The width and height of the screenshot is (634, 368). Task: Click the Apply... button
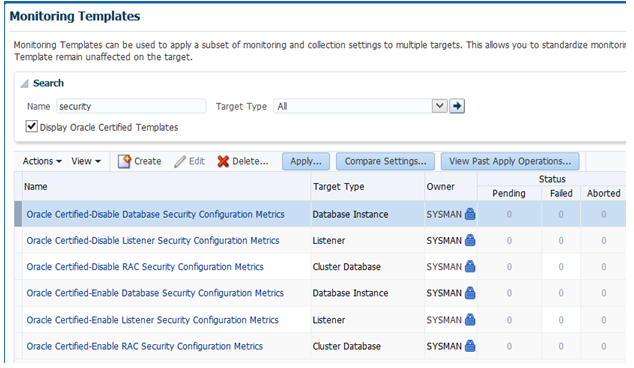tap(306, 161)
